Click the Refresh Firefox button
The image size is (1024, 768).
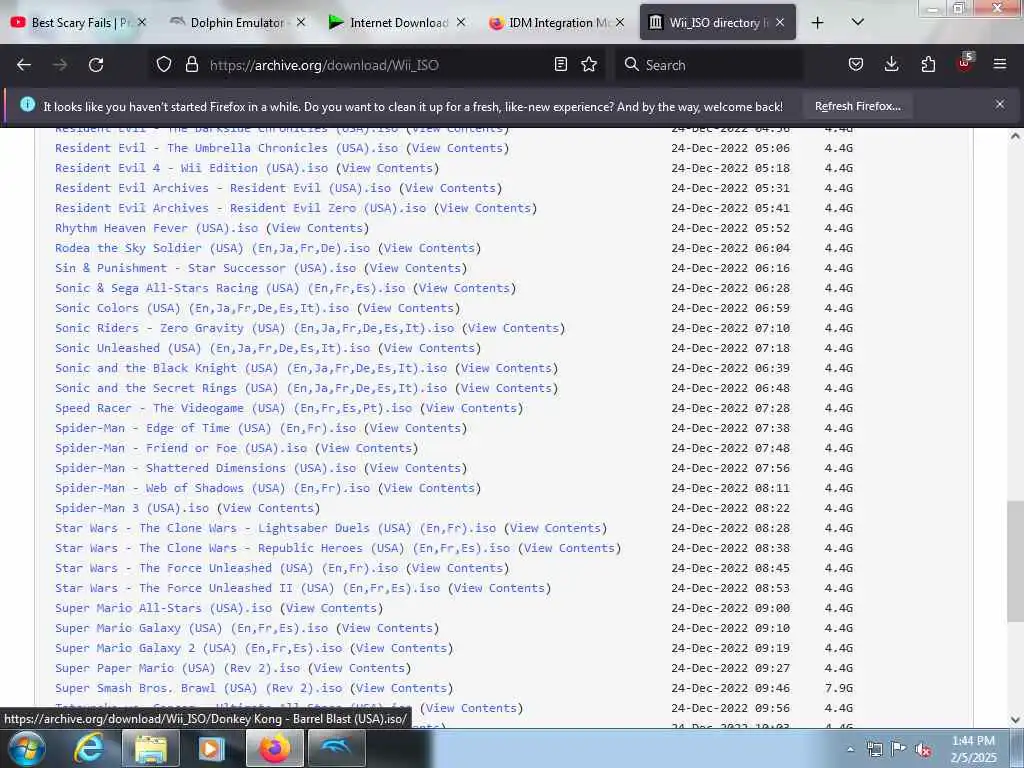pyautogui.click(x=857, y=106)
